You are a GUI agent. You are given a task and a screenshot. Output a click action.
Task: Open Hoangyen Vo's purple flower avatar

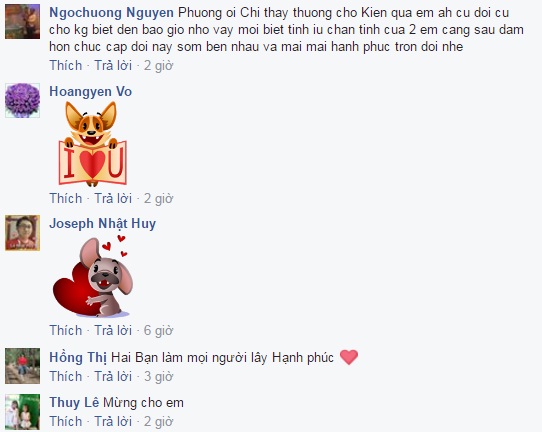tap(22, 100)
